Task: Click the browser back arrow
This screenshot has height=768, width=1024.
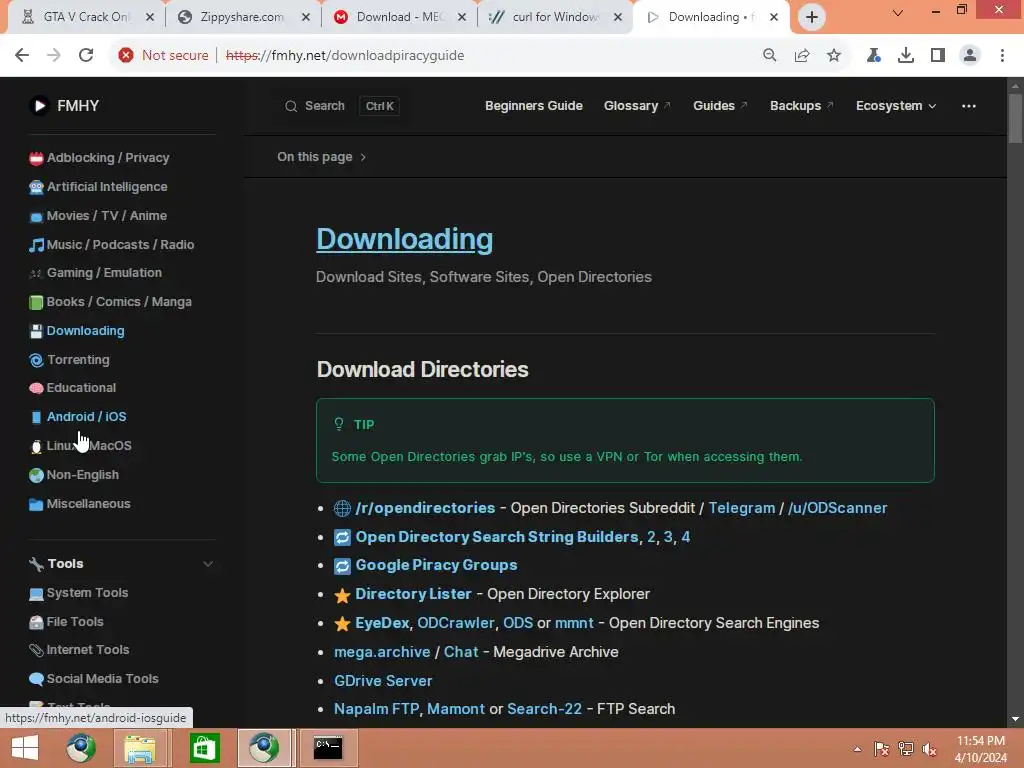Action: (22, 56)
